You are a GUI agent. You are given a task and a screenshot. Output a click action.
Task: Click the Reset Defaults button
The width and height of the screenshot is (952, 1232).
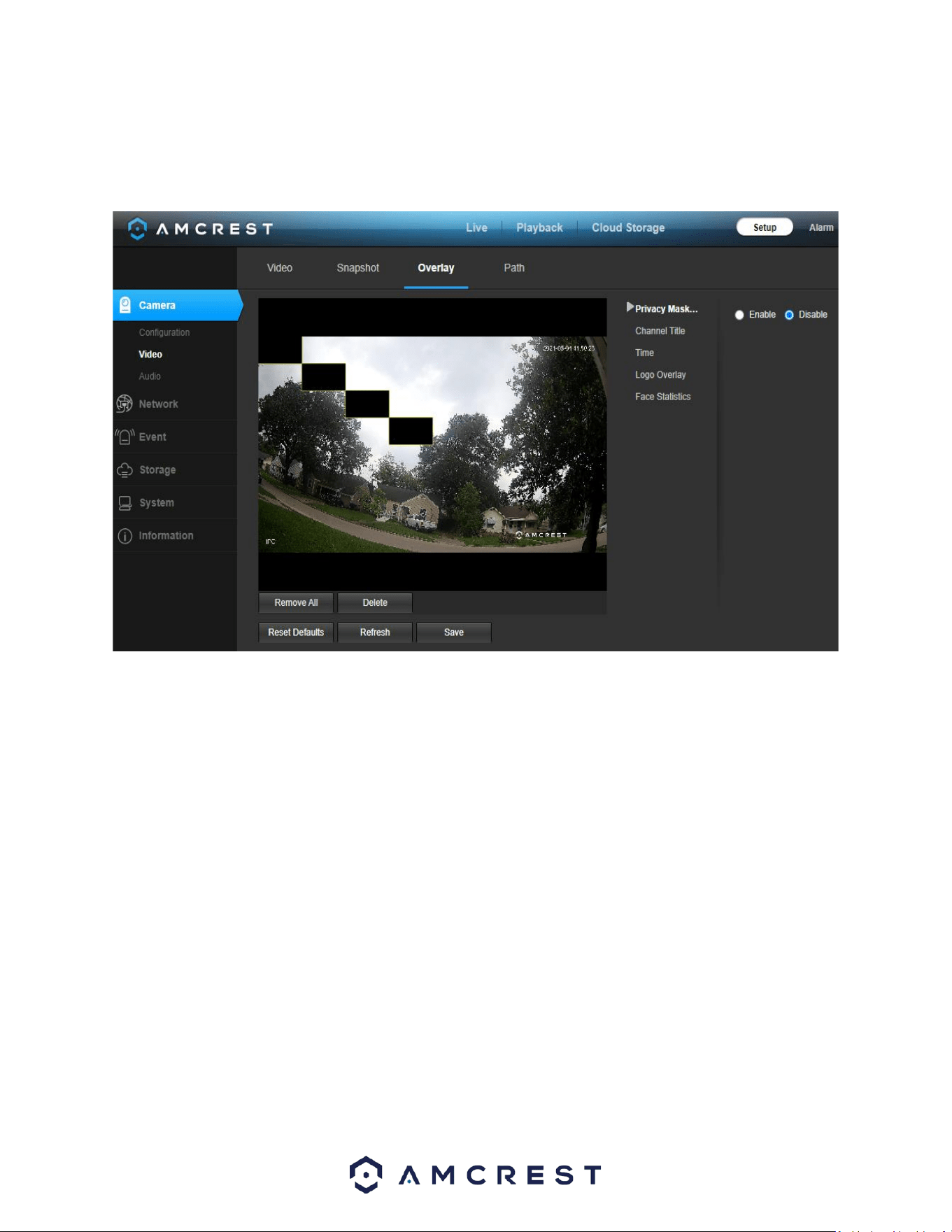click(296, 632)
